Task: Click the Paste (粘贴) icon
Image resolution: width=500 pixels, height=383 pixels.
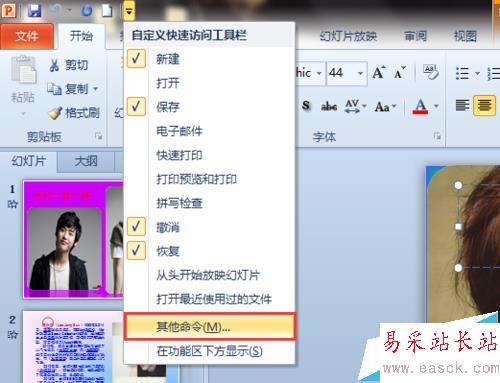Action: 23,70
